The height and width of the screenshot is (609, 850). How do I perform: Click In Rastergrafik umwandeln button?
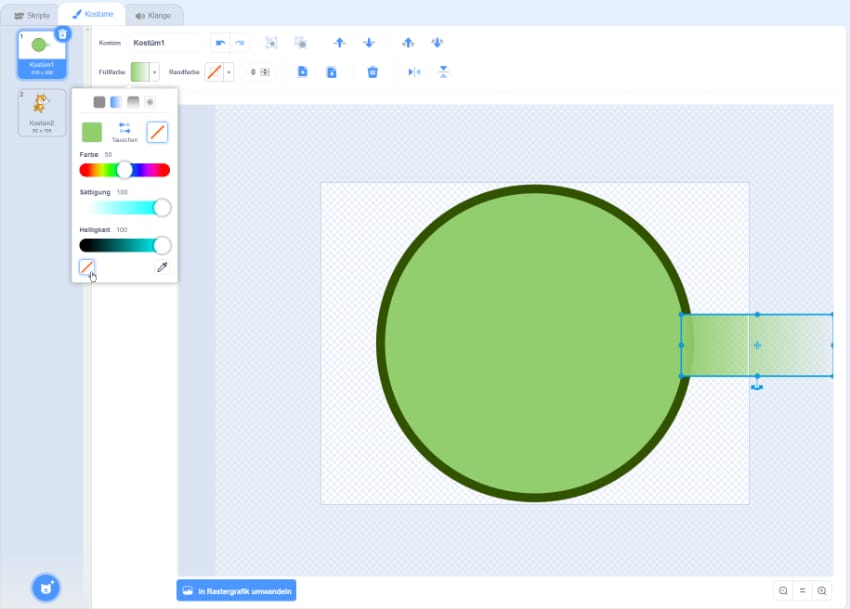pyautogui.click(x=236, y=591)
